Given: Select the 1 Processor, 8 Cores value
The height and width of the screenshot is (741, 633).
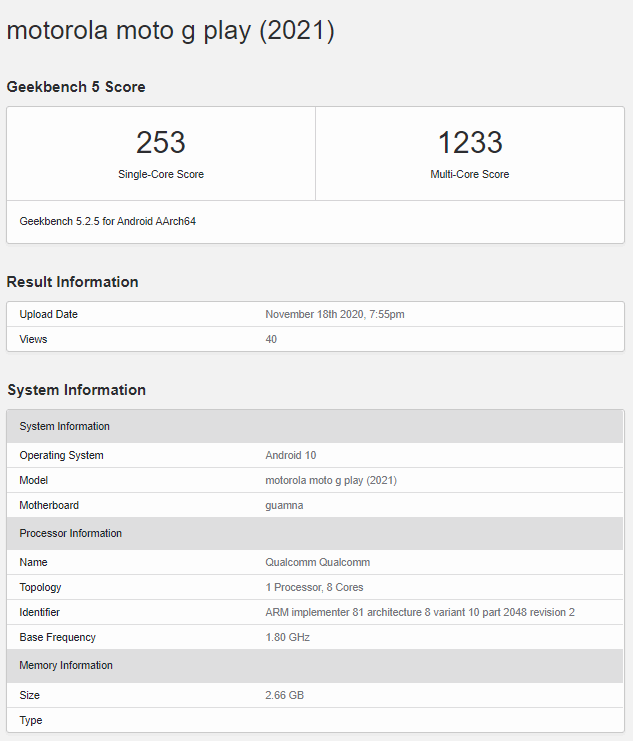Looking at the screenshot, I should click(314, 587).
